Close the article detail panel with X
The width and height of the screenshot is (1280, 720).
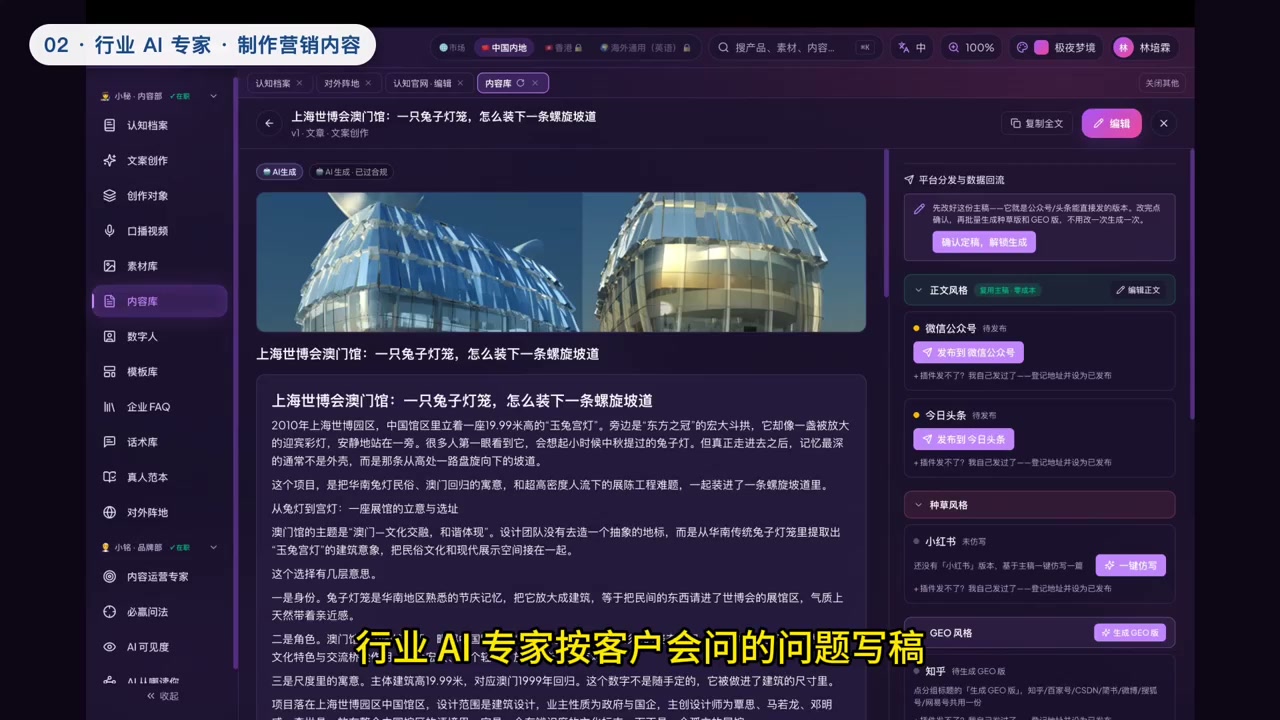click(1164, 123)
